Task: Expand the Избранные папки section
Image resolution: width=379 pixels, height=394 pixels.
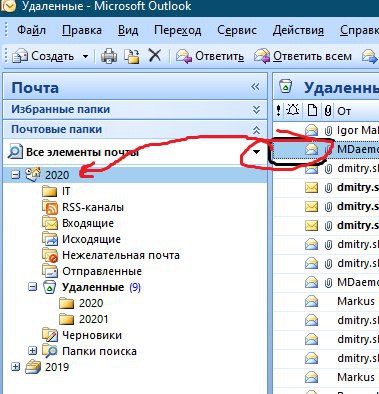Action: [x=256, y=109]
